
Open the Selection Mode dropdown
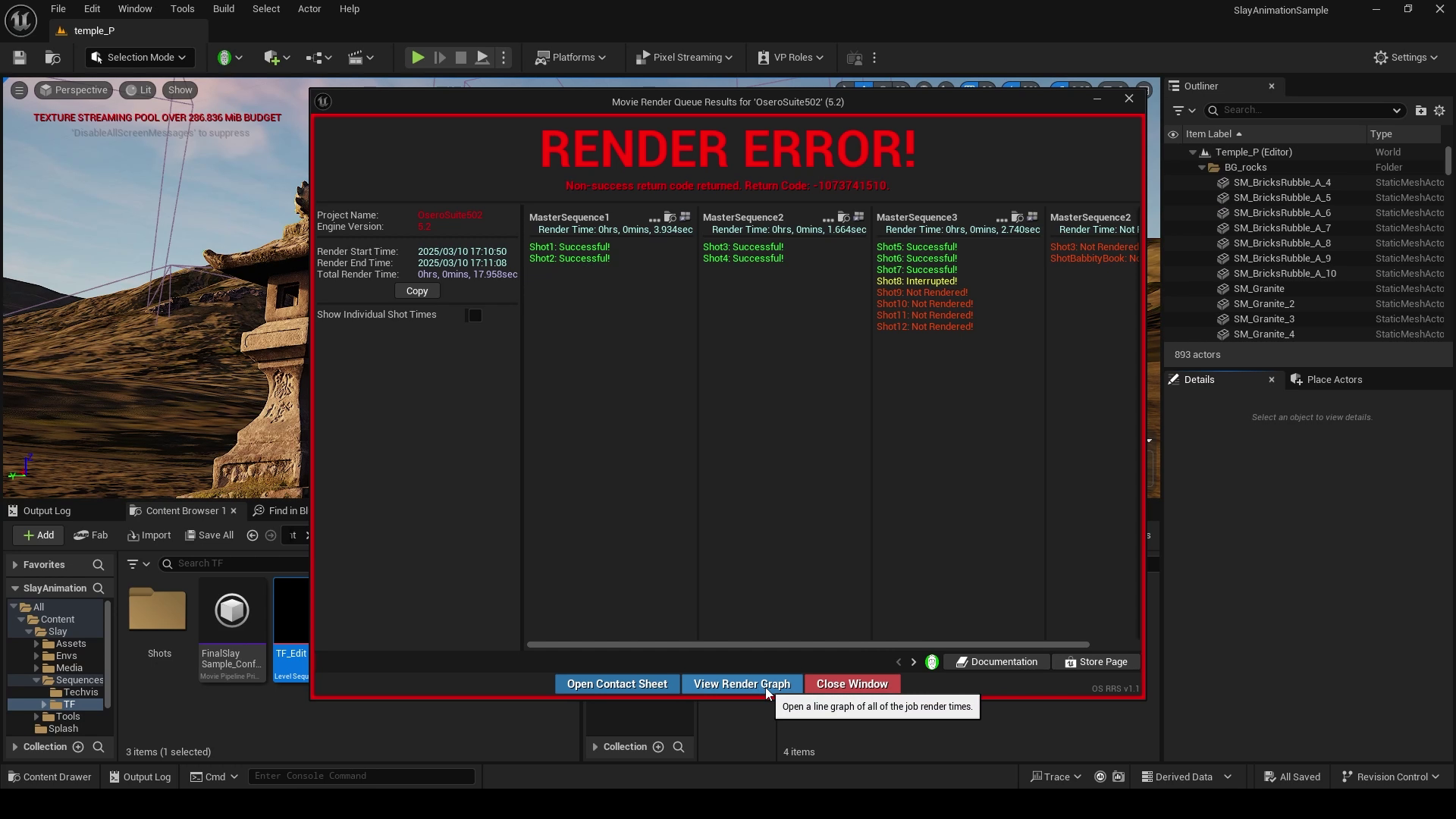[139, 58]
